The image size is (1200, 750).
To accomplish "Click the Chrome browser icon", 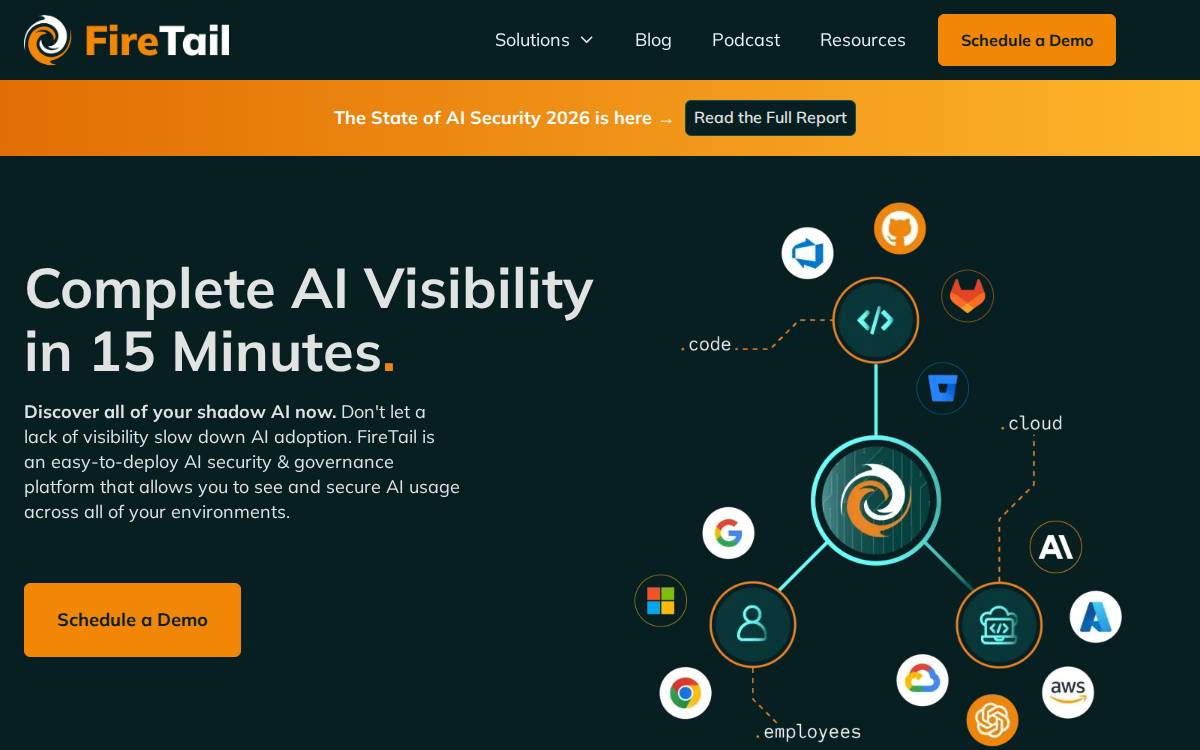I will 685,693.
